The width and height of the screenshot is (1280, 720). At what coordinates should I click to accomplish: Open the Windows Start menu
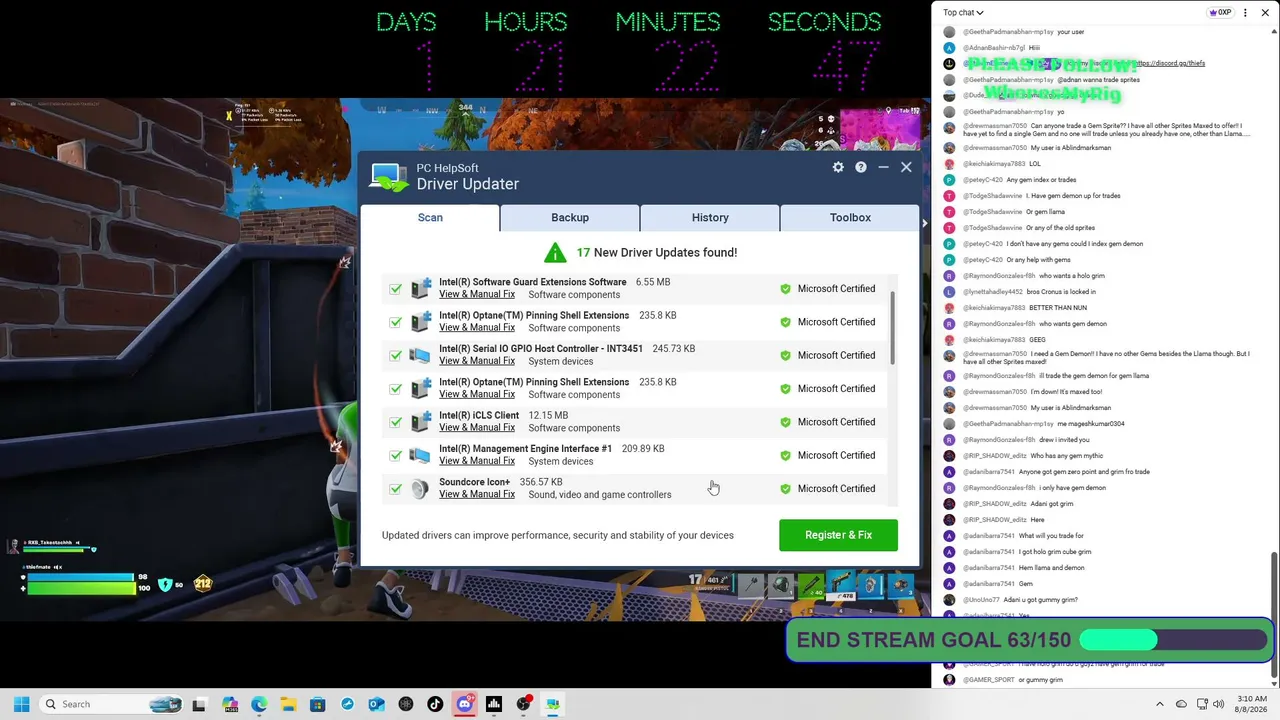(x=21, y=704)
